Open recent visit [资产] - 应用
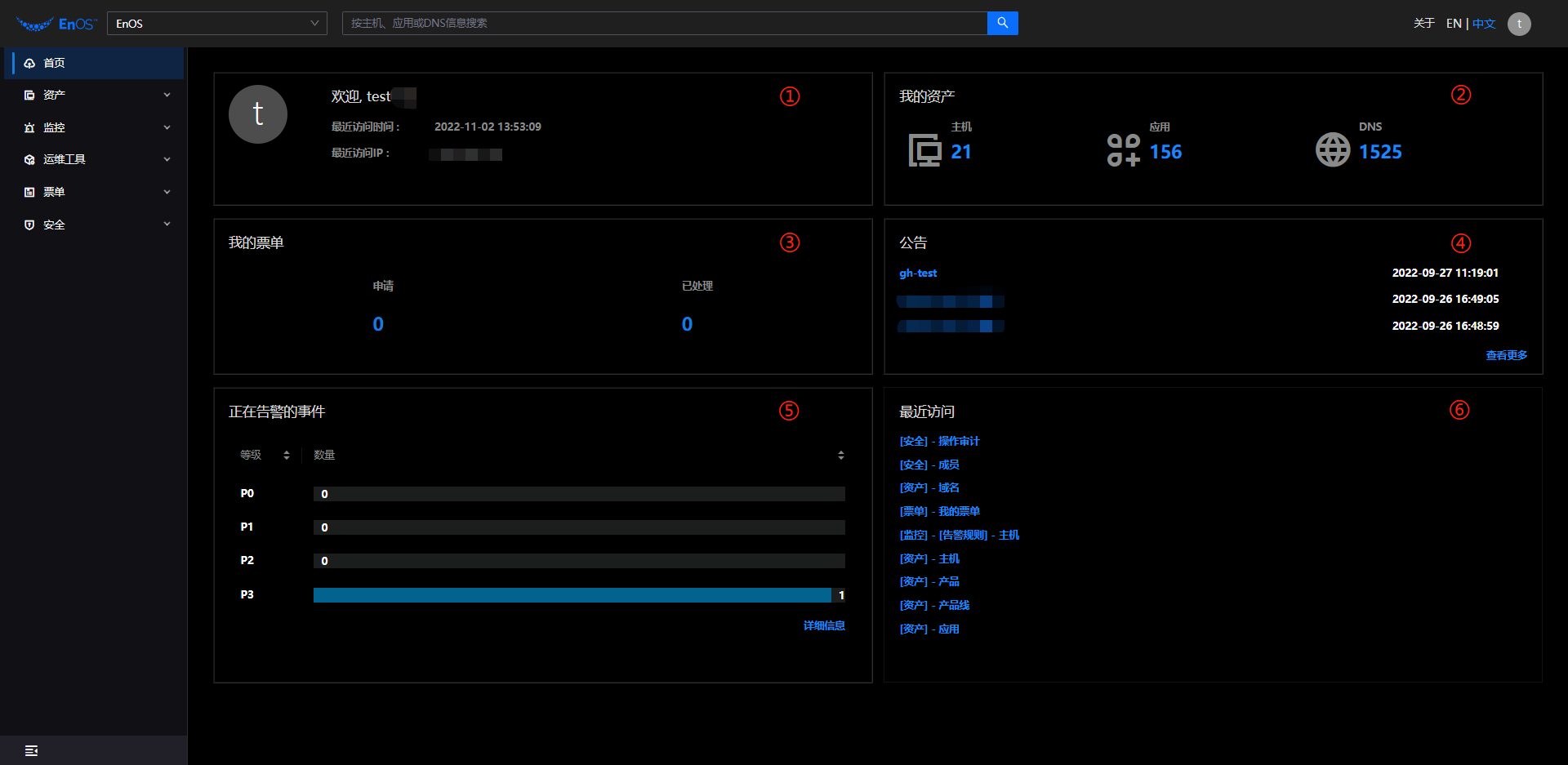The width and height of the screenshot is (1568, 765). tap(929, 629)
